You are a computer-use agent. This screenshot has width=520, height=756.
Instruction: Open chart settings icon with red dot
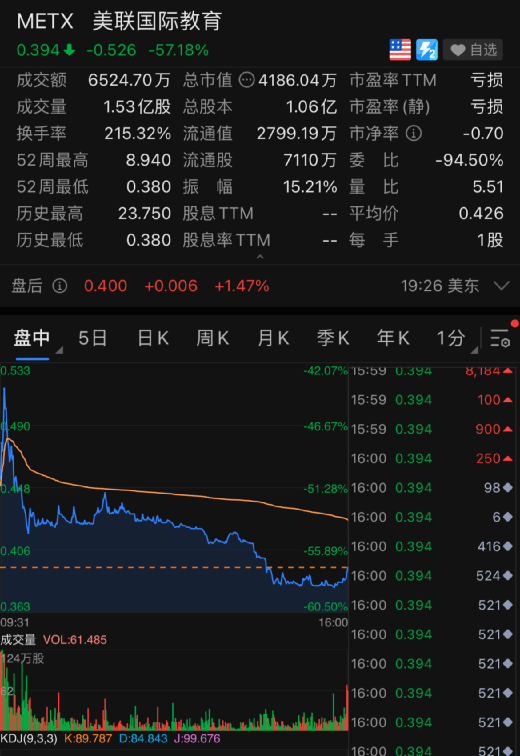501,338
